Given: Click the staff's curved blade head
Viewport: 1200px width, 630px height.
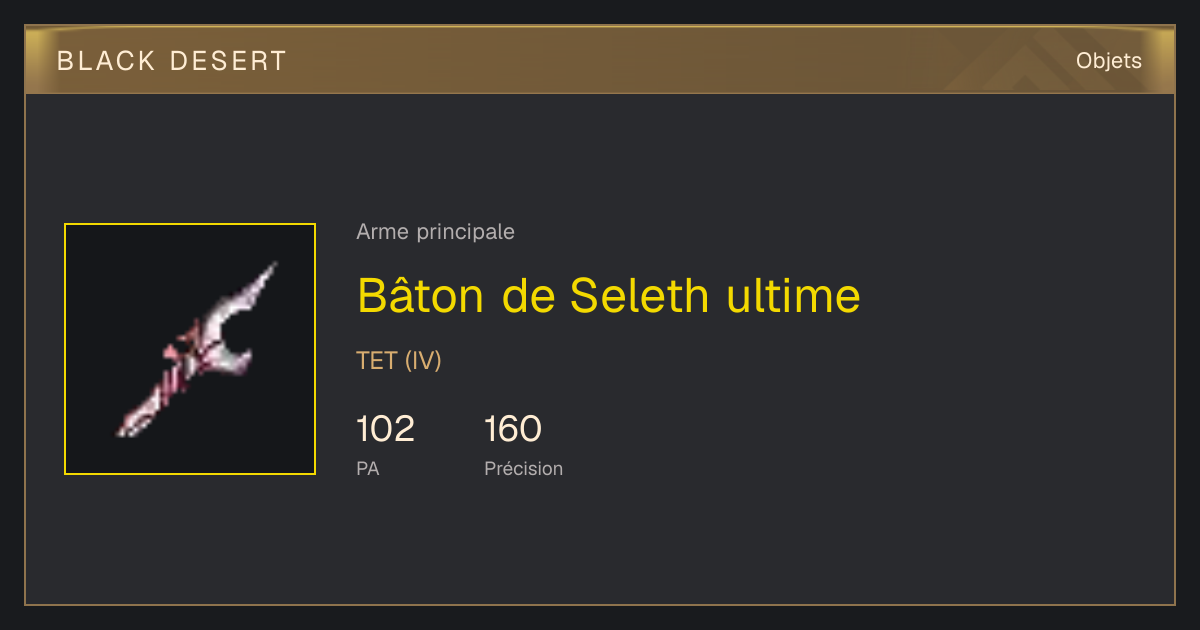Looking at the screenshot, I should [x=235, y=328].
